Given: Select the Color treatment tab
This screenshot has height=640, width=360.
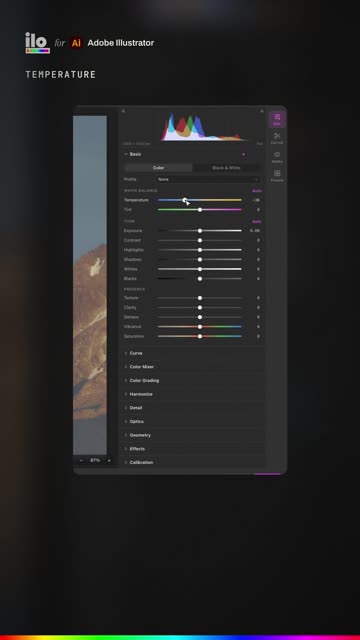Looking at the screenshot, I should (x=158, y=168).
